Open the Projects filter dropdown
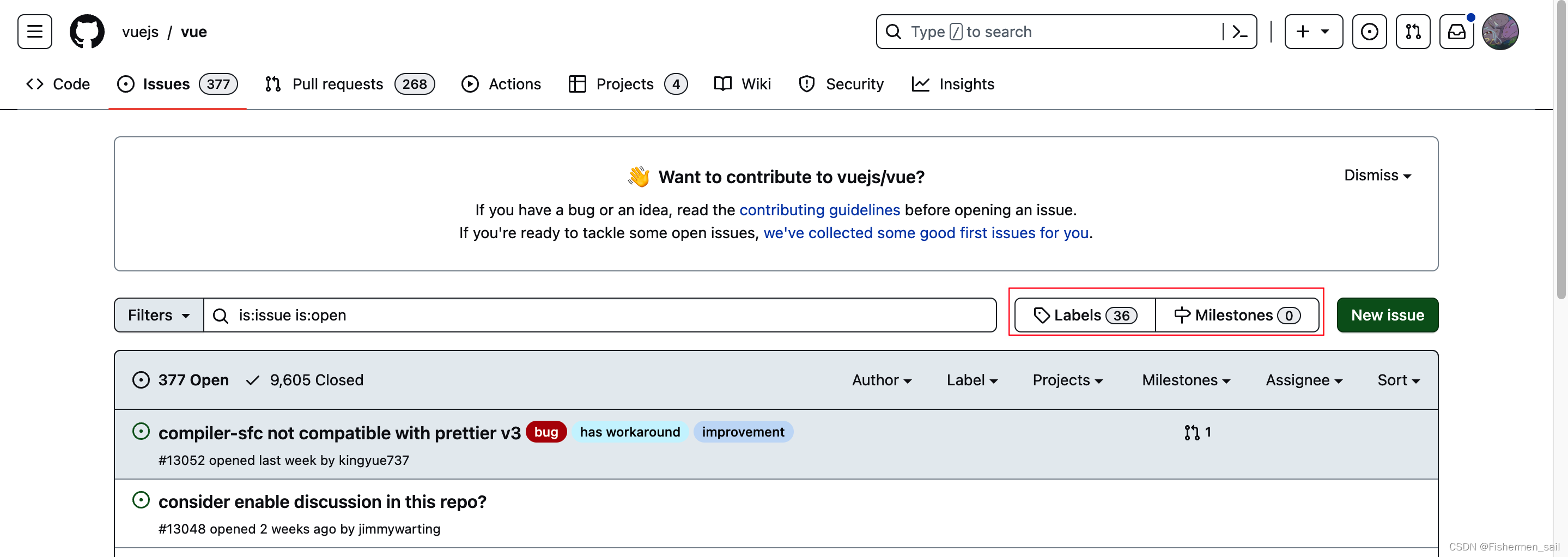Viewport: 1568px width, 557px height. (x=1068, y=380)
